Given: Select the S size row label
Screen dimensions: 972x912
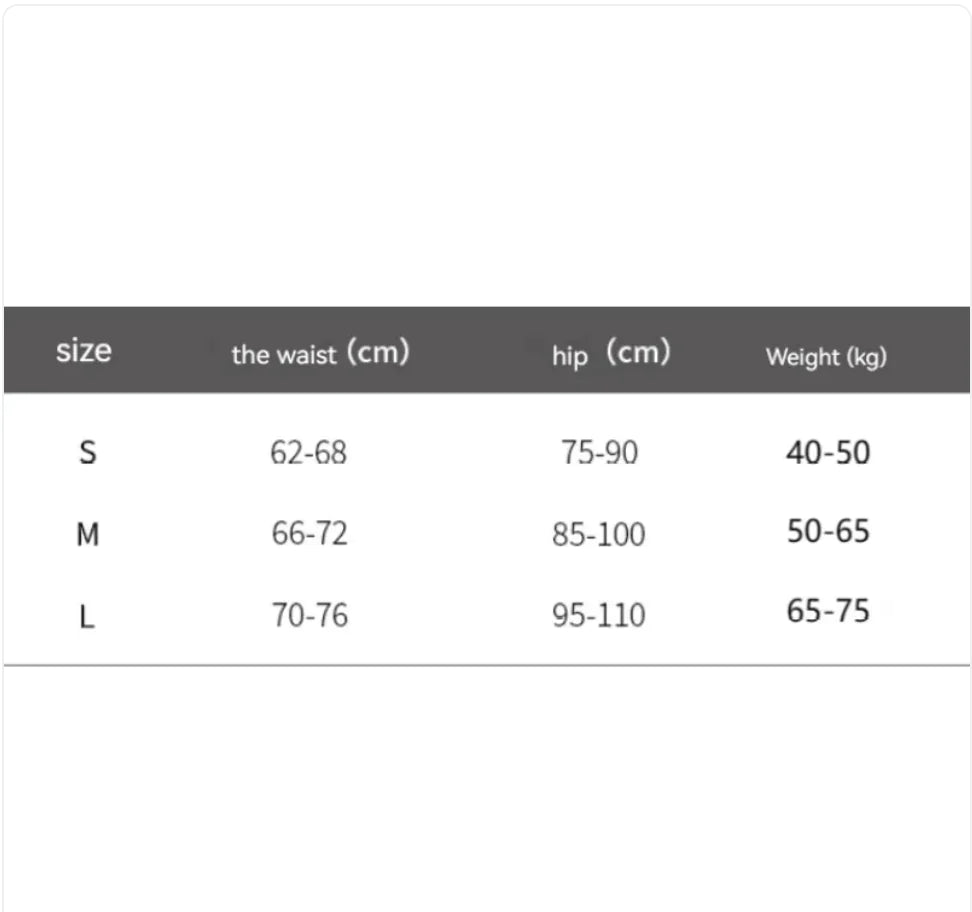Looking at the screenshot, I should click(88, 452).
